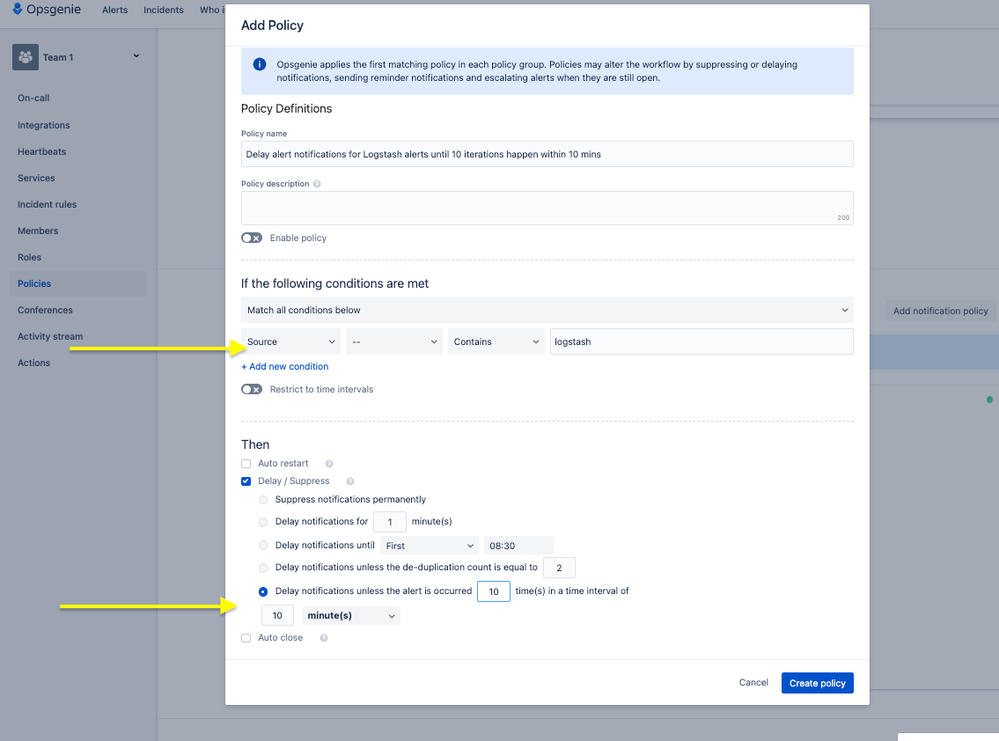Toggle Restrict to time intervals switch
This screenshot has height=741, width=999.
pos(252,389)
